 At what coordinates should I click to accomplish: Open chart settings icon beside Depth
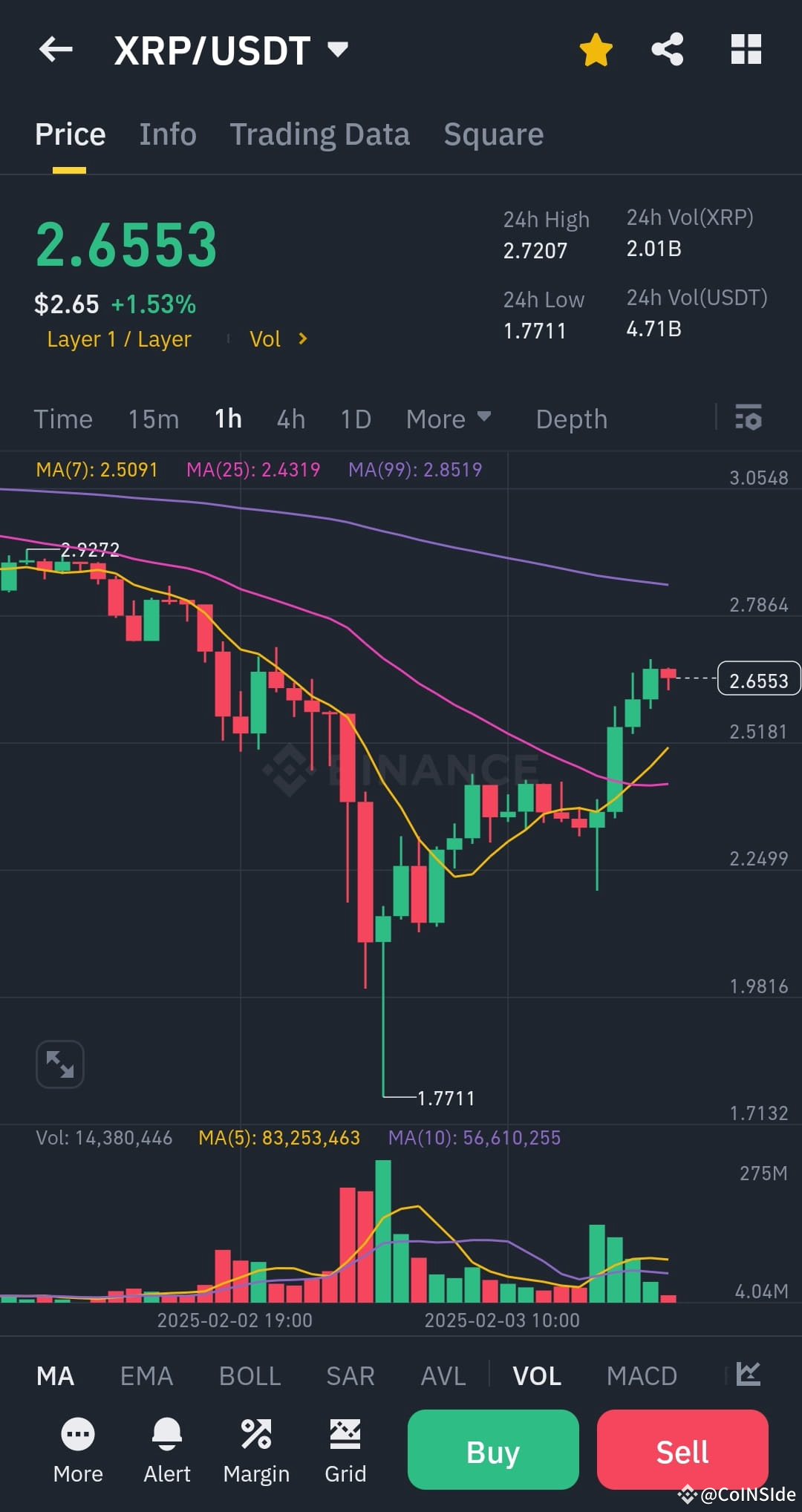point(749,419)
